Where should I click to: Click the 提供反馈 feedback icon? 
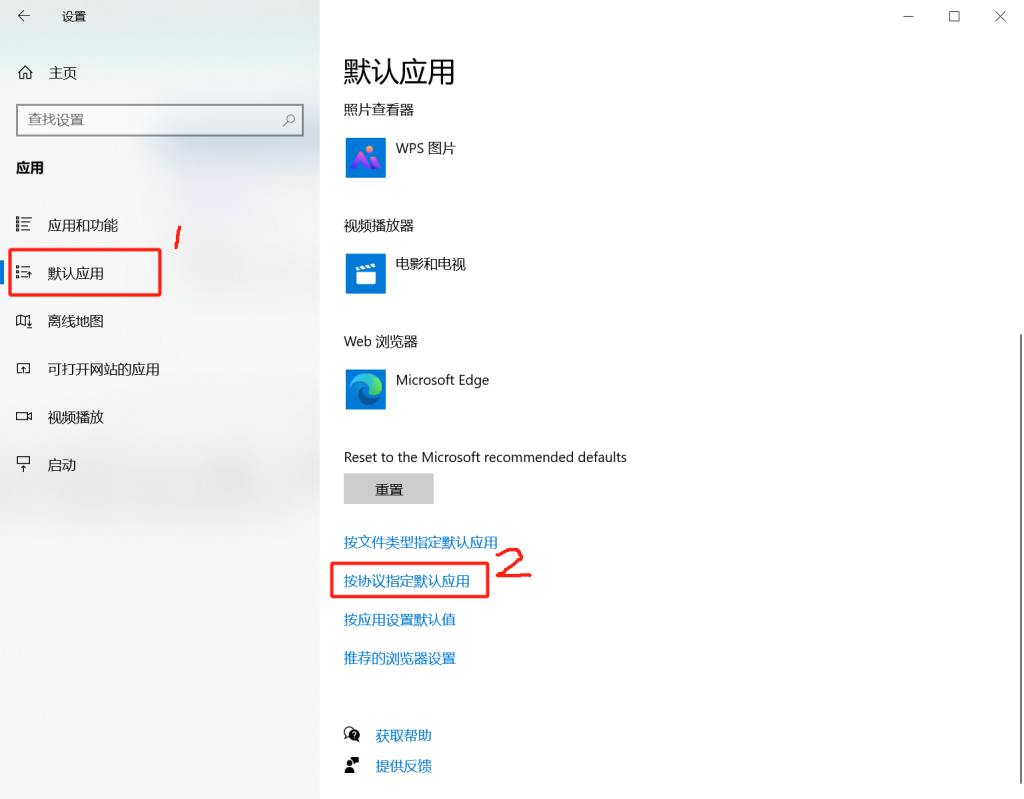click(352, 766)
